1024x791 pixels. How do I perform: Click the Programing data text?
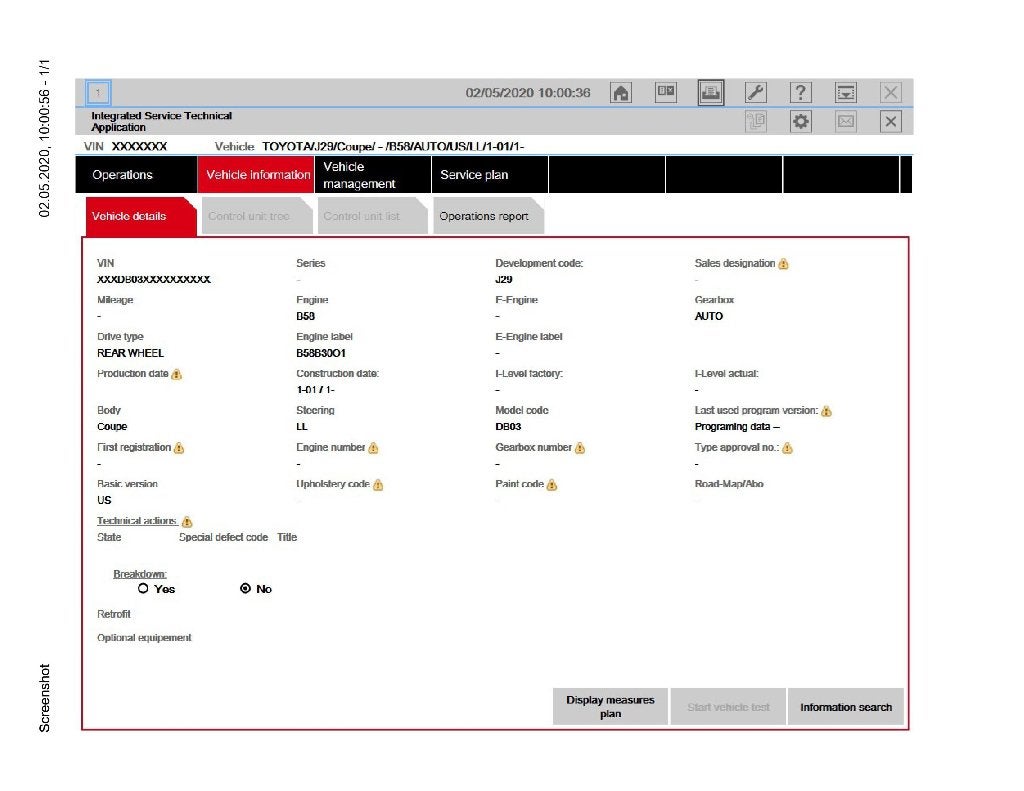coord(737,427)
